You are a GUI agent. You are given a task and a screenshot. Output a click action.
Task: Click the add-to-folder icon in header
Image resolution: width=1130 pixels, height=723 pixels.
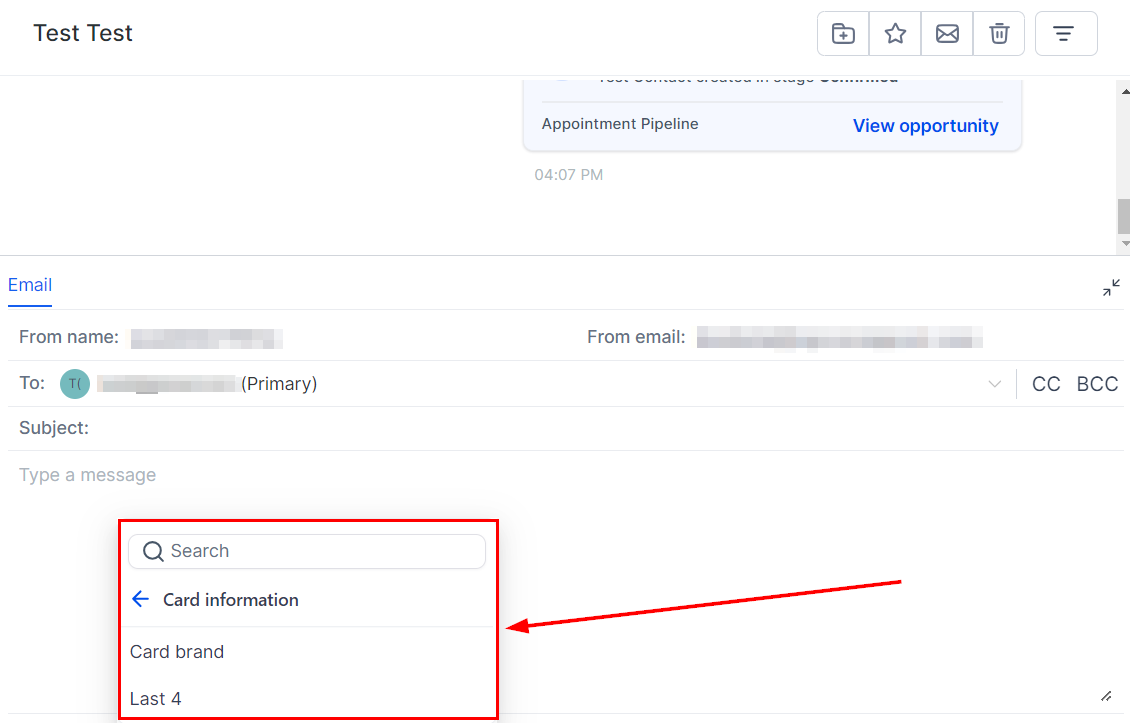[x=843, y=34]
